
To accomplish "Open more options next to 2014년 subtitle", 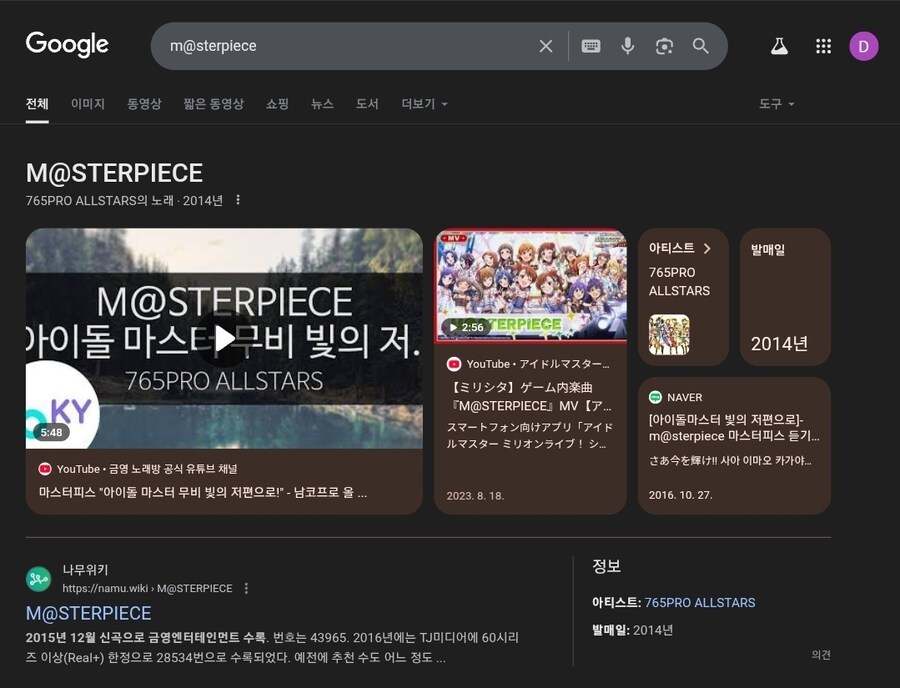I will (x=238, y=200).
